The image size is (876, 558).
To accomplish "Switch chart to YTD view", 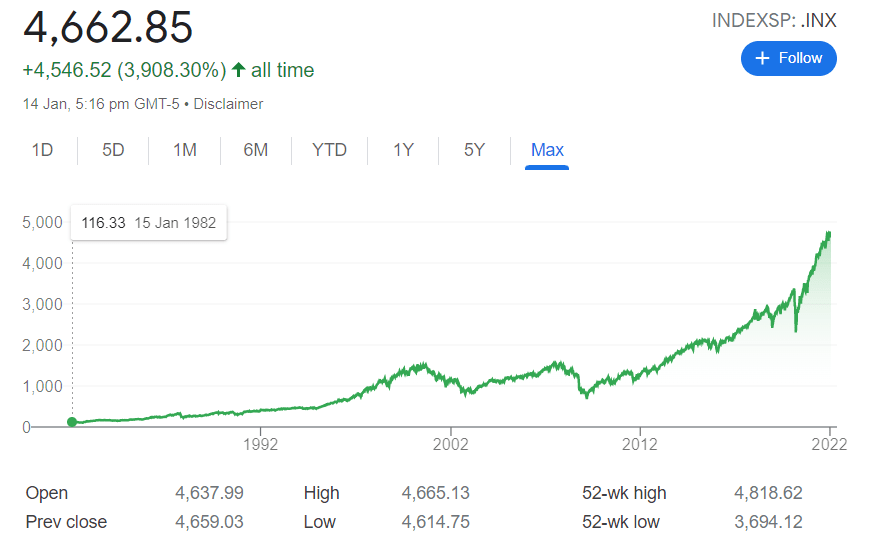I will 329,150.
